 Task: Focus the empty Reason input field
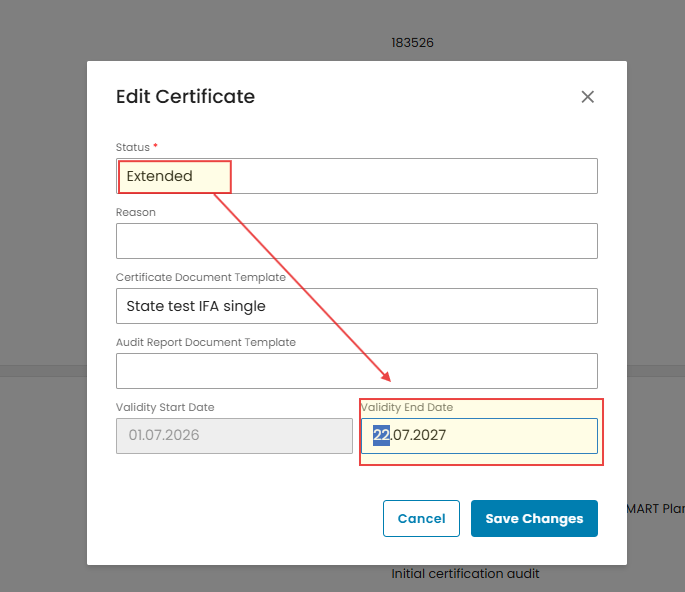356,241
